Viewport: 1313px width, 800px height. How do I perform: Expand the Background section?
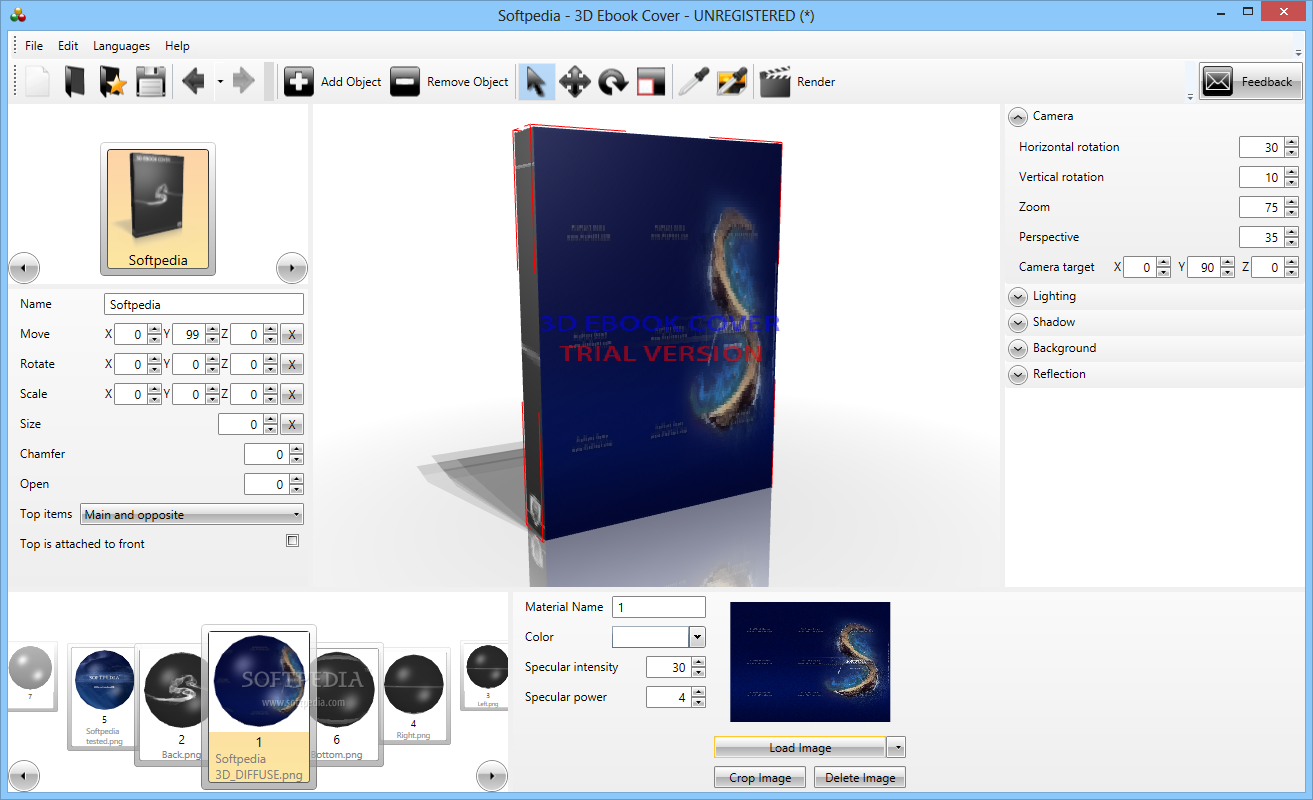(x=1018, y=349)
